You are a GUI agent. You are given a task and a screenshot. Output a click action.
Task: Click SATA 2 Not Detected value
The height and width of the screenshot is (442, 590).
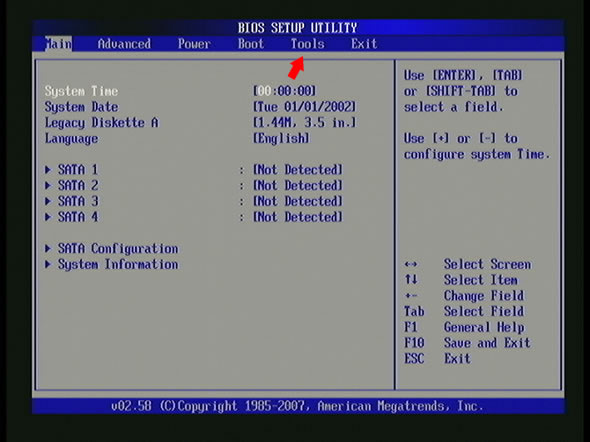(298, 185)
